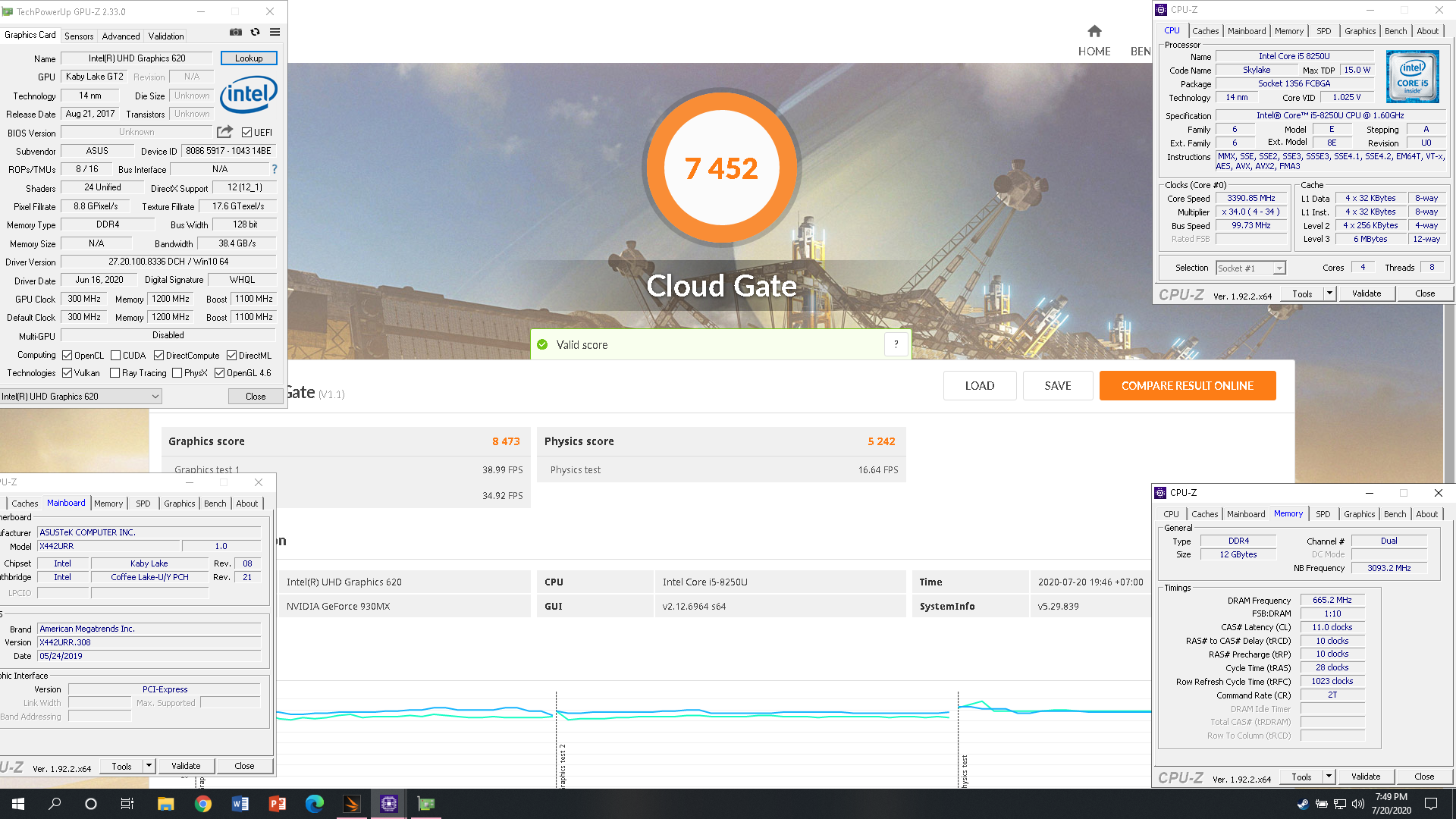Viewport: 1456px width, 819px height.
Task: Launch Google Chrome from the taskbar
Action: coord(202,804)
